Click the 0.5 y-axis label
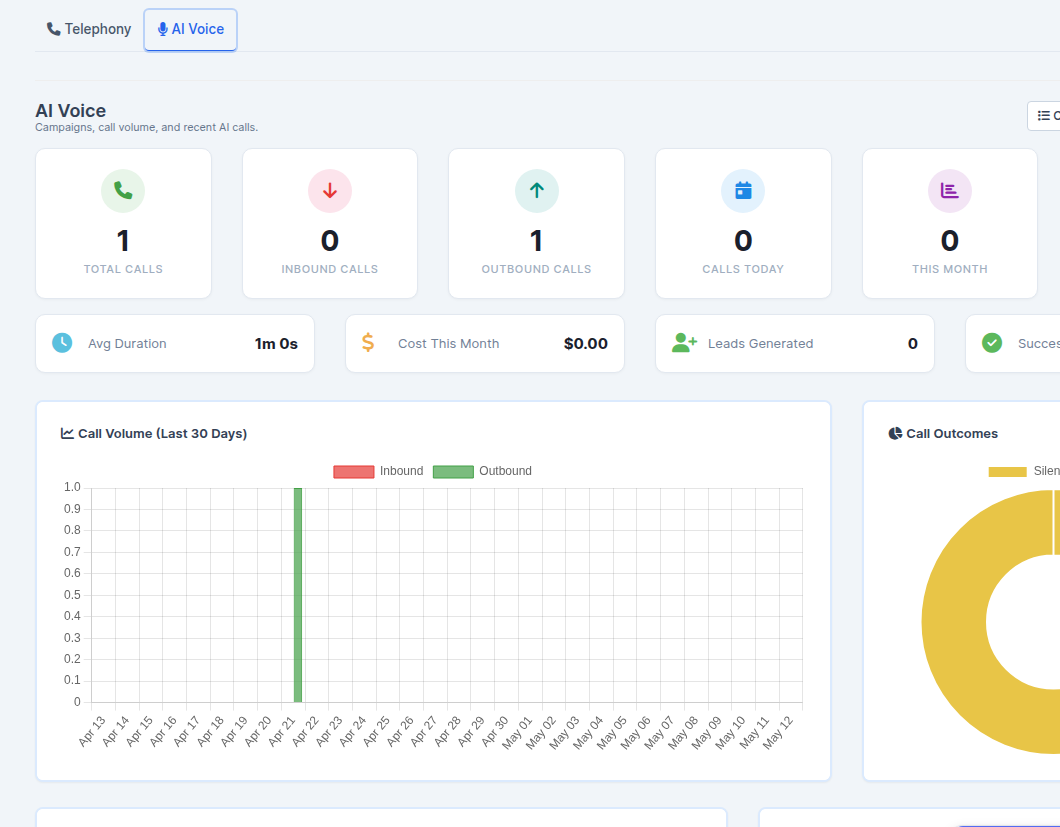The width and height of the screenshot is (1060, 827). pos(72,594)
